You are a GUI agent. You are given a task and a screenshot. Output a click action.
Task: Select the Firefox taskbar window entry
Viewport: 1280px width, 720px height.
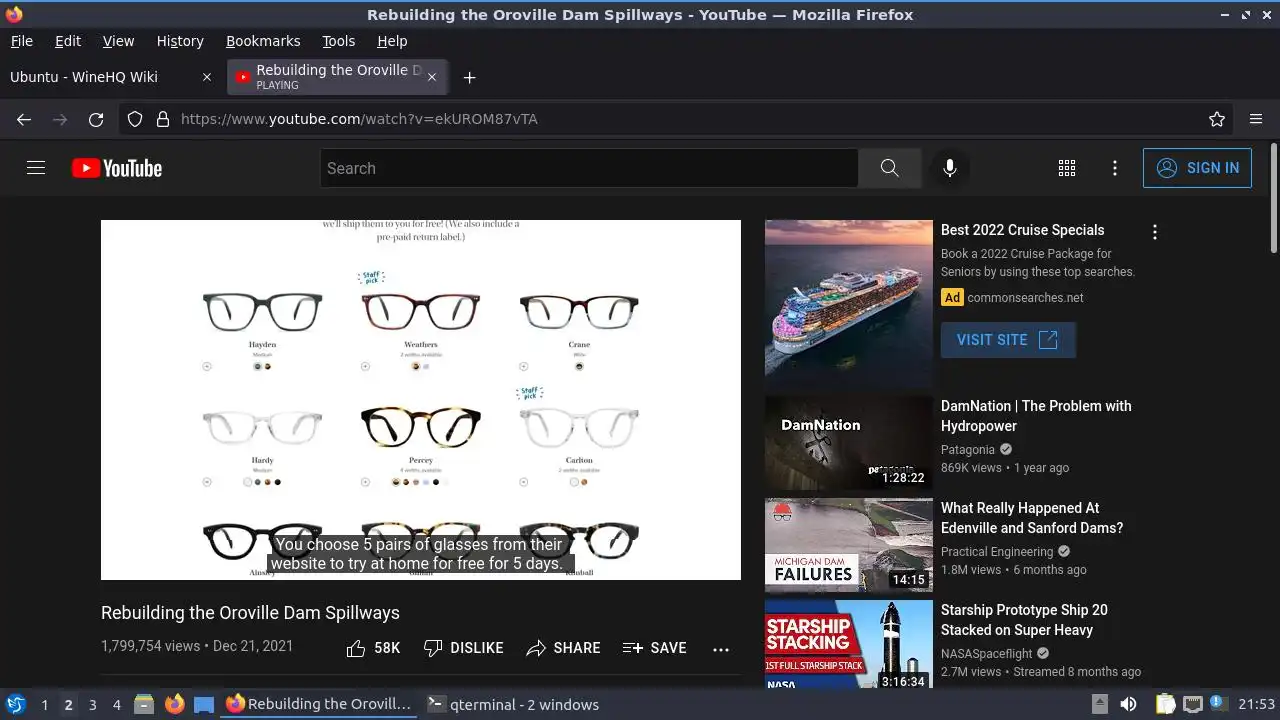point(318,704)
